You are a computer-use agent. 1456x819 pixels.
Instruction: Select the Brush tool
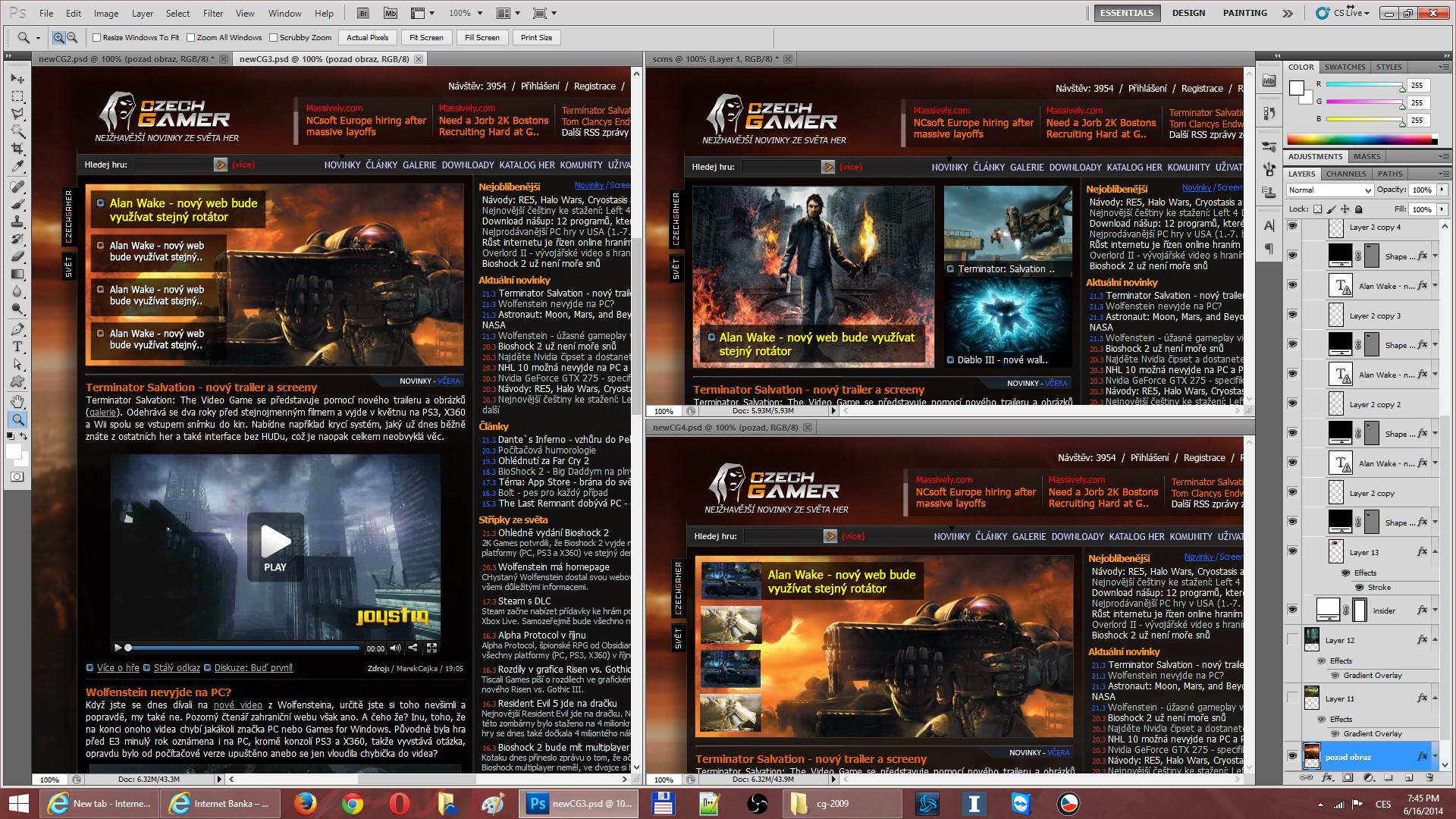[x=17, y=204]
